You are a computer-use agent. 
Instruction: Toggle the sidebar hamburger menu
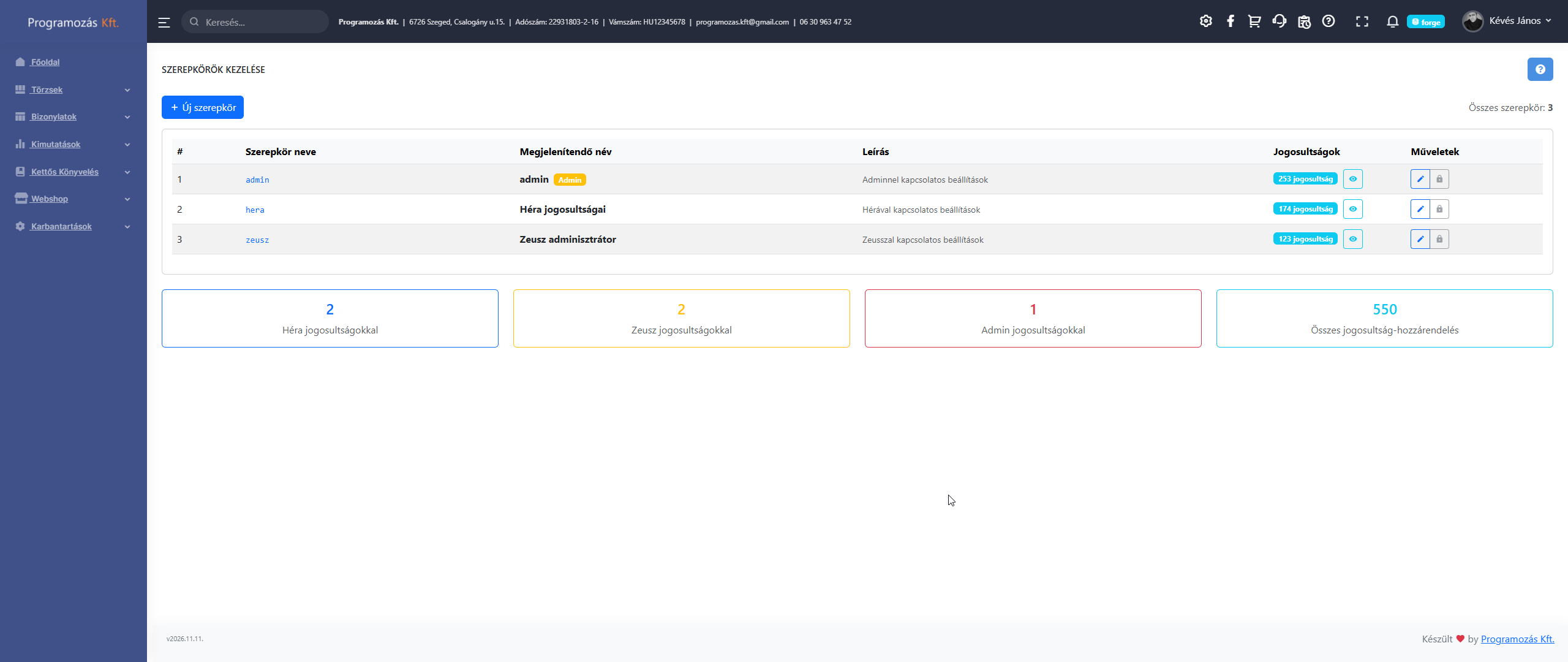coord(164,23)
